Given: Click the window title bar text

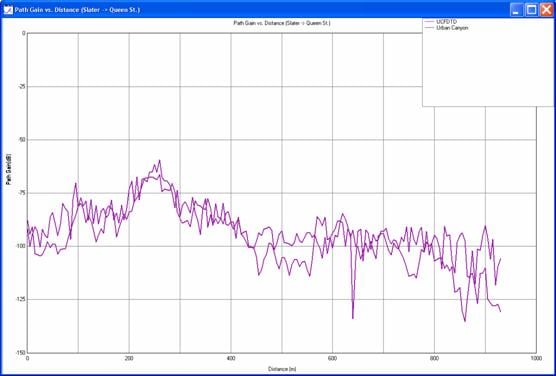Looking at the screenshot, I should coord(77,10).
